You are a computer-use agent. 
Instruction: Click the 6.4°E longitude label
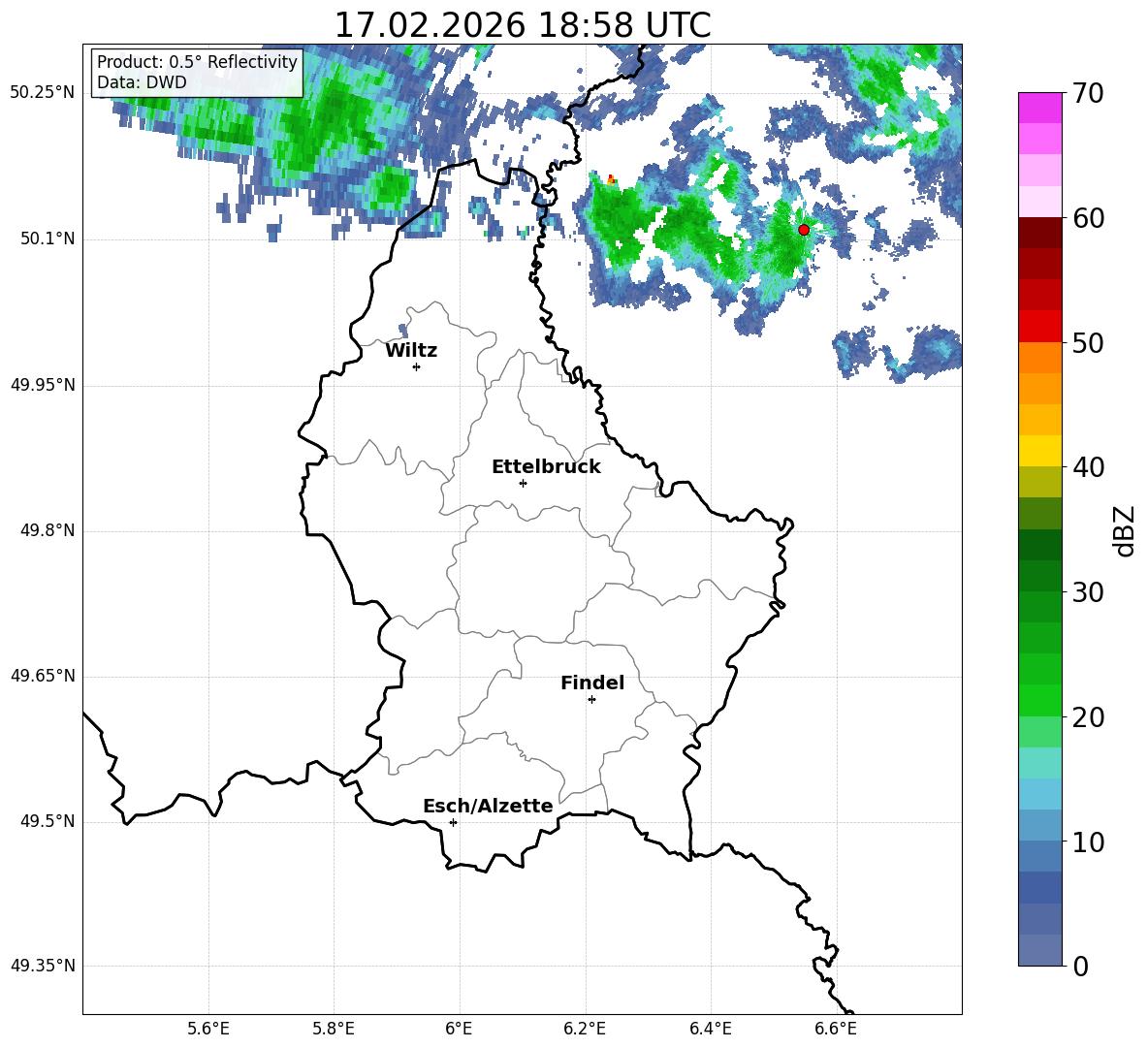pyautogui.click(x=710, y=1030)
